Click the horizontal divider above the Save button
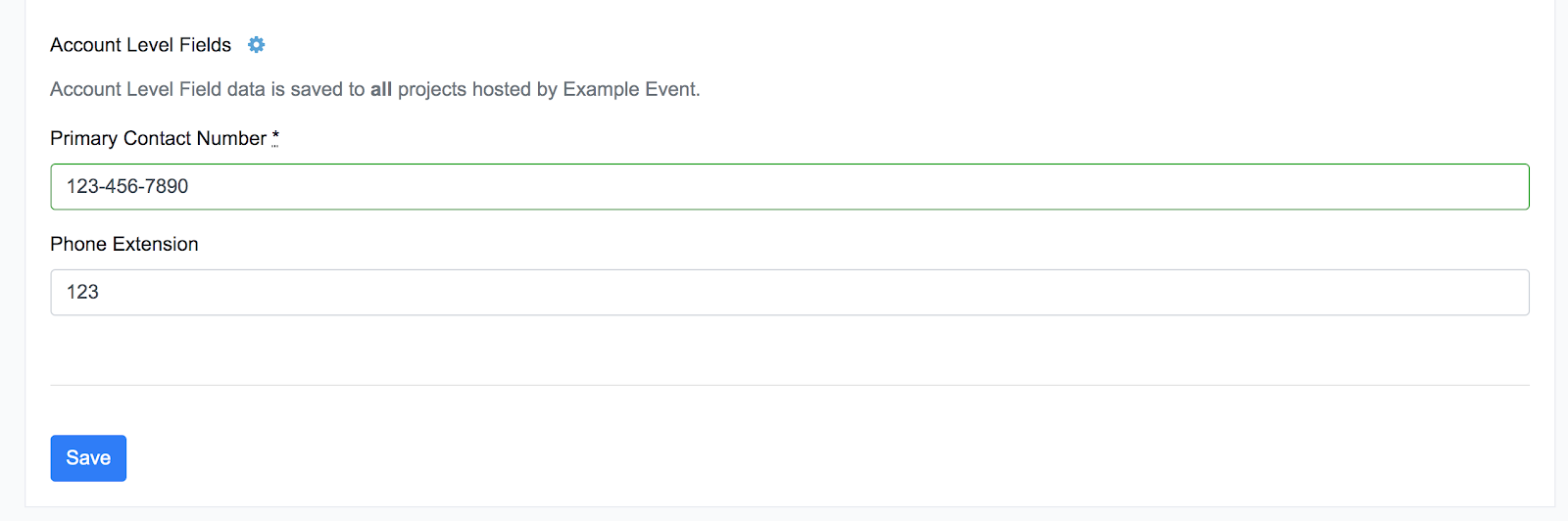The width and height of the screenshot is (1568, 521). point(790,385)
